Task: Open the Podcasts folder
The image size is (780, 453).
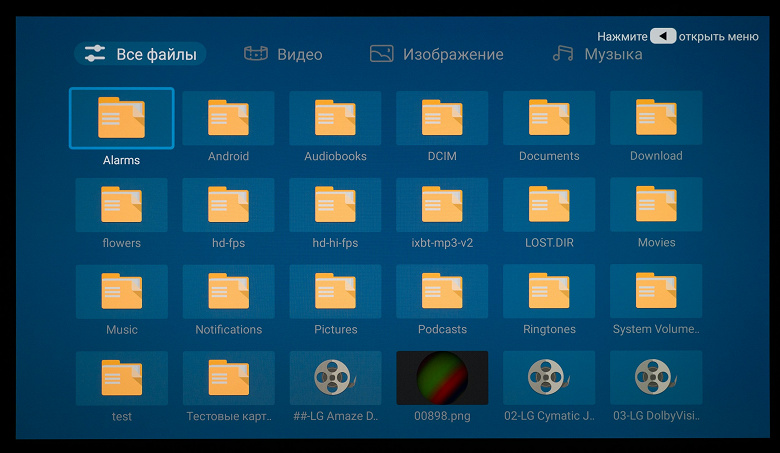Action: pyautogui.click(x=442, y=291)
